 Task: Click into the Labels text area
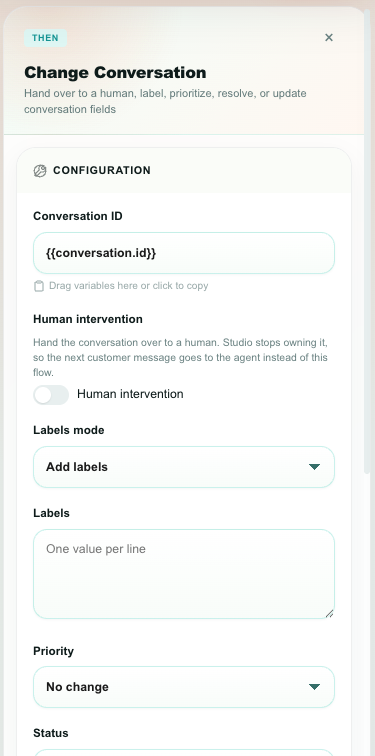[184, 574]
